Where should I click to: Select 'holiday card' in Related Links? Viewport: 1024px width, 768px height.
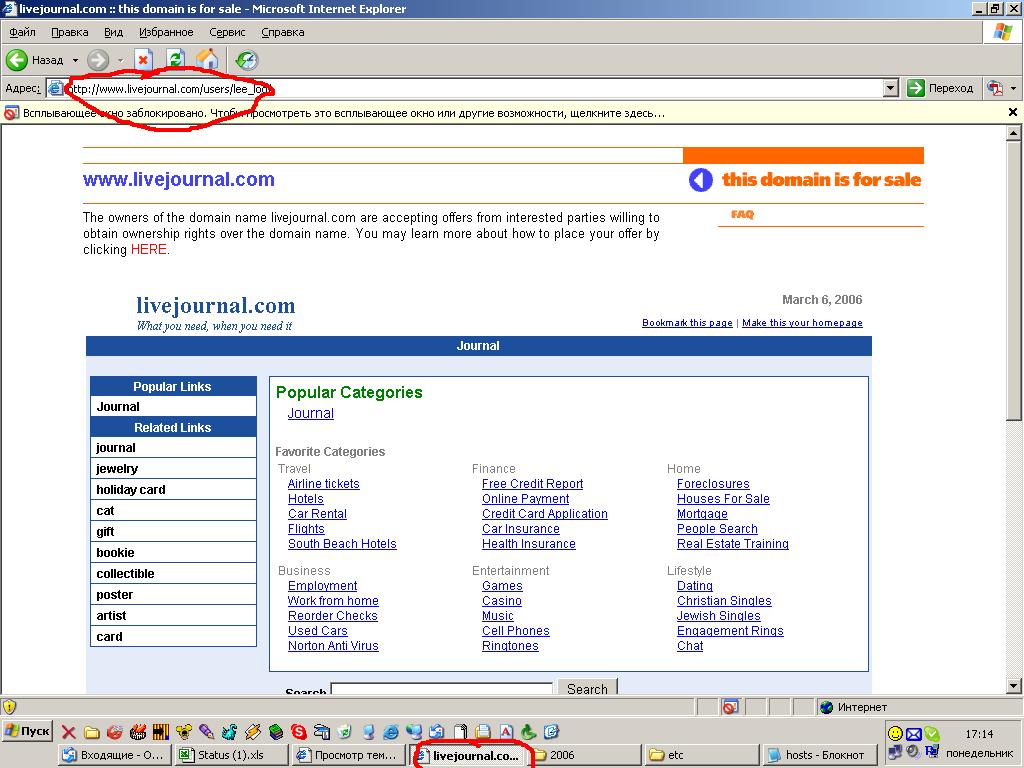(x=173, y=489)
